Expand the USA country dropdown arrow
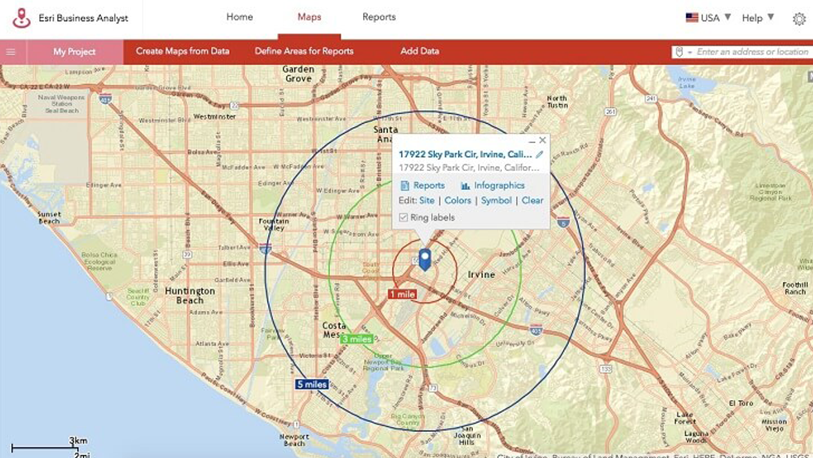813x458 pixels. click(x=727, y=17)
